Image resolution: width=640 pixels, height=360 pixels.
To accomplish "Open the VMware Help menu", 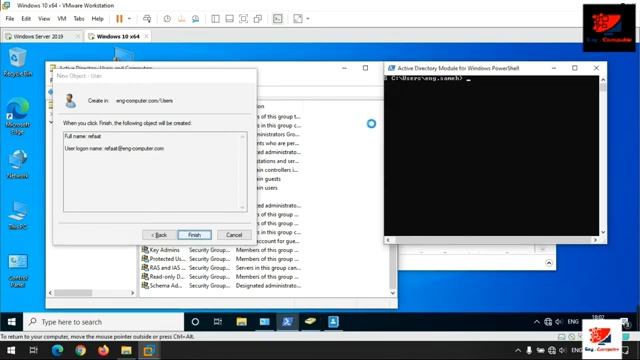I will tap(98, 19).
